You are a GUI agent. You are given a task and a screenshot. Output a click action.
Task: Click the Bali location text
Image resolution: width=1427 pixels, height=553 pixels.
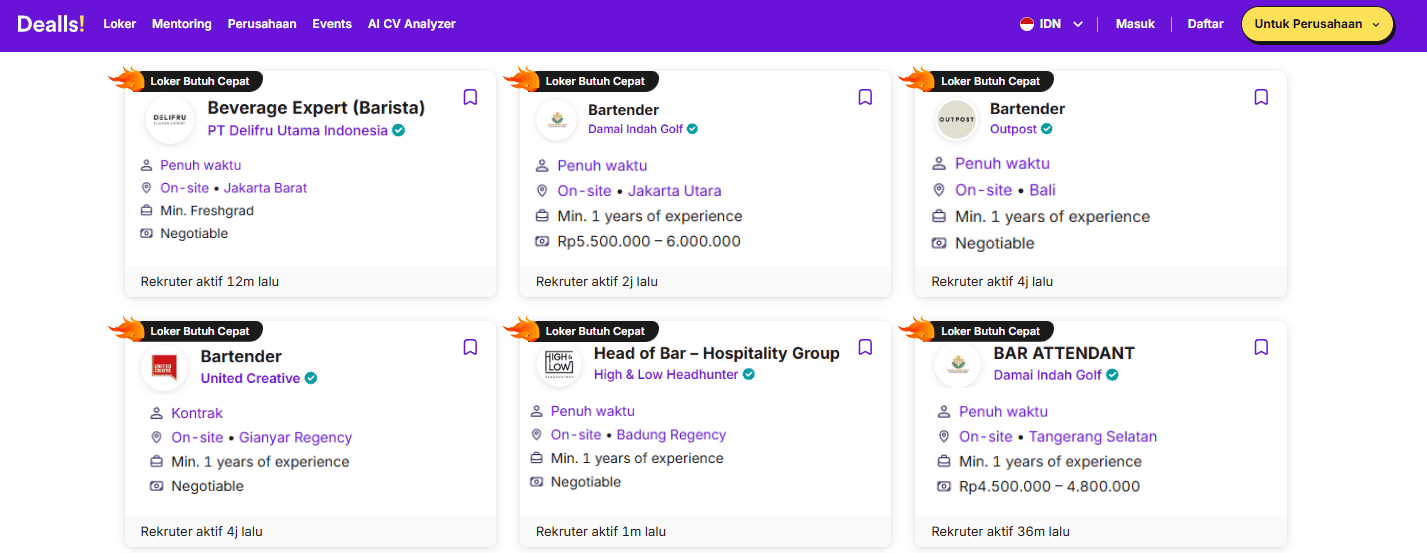pos(1042,190)
